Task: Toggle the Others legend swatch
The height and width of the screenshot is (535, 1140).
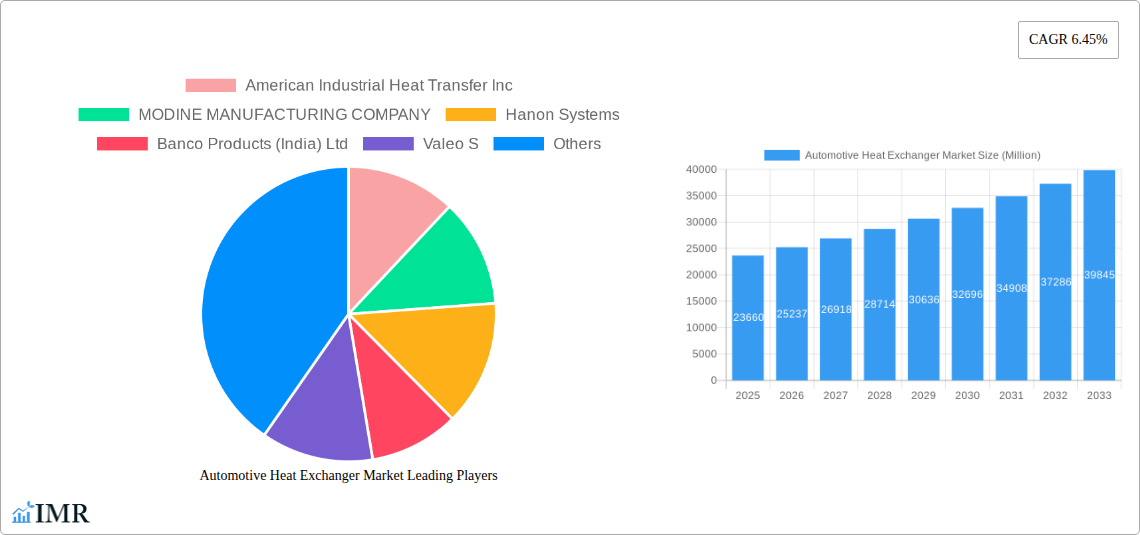Action: [x=518, y=144]
